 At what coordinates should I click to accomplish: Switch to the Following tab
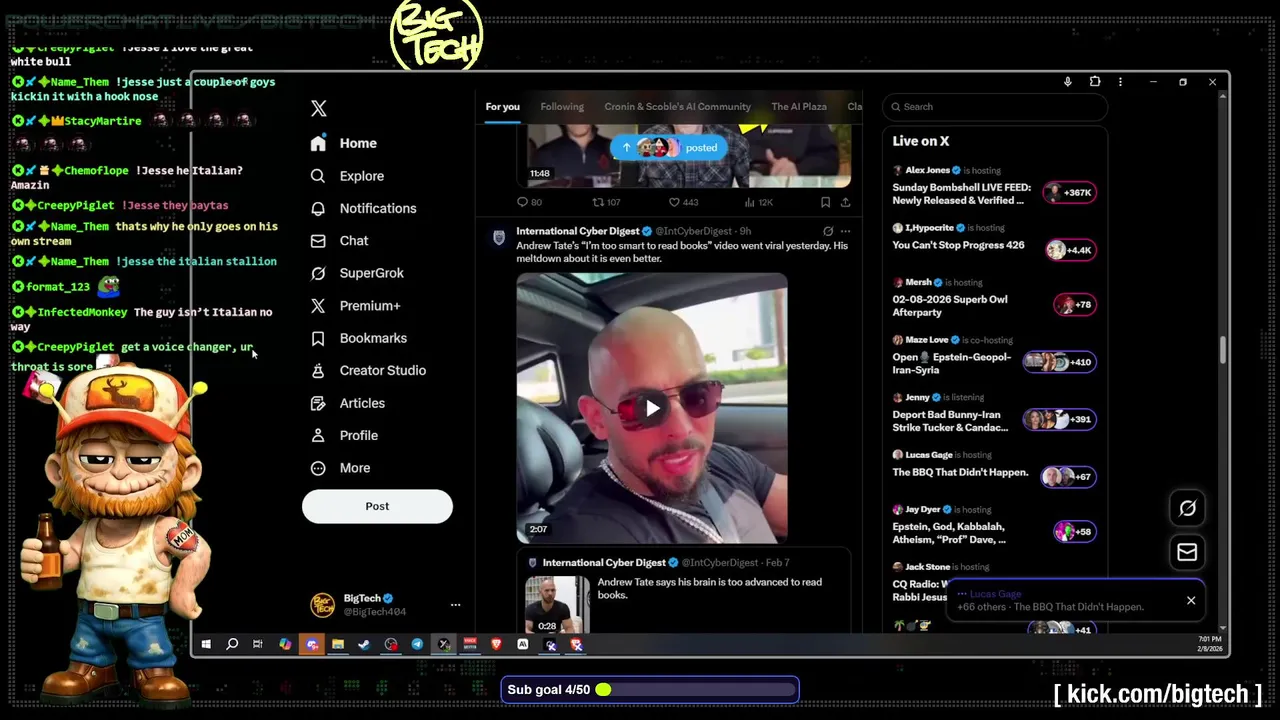click(x=562, y=107)
